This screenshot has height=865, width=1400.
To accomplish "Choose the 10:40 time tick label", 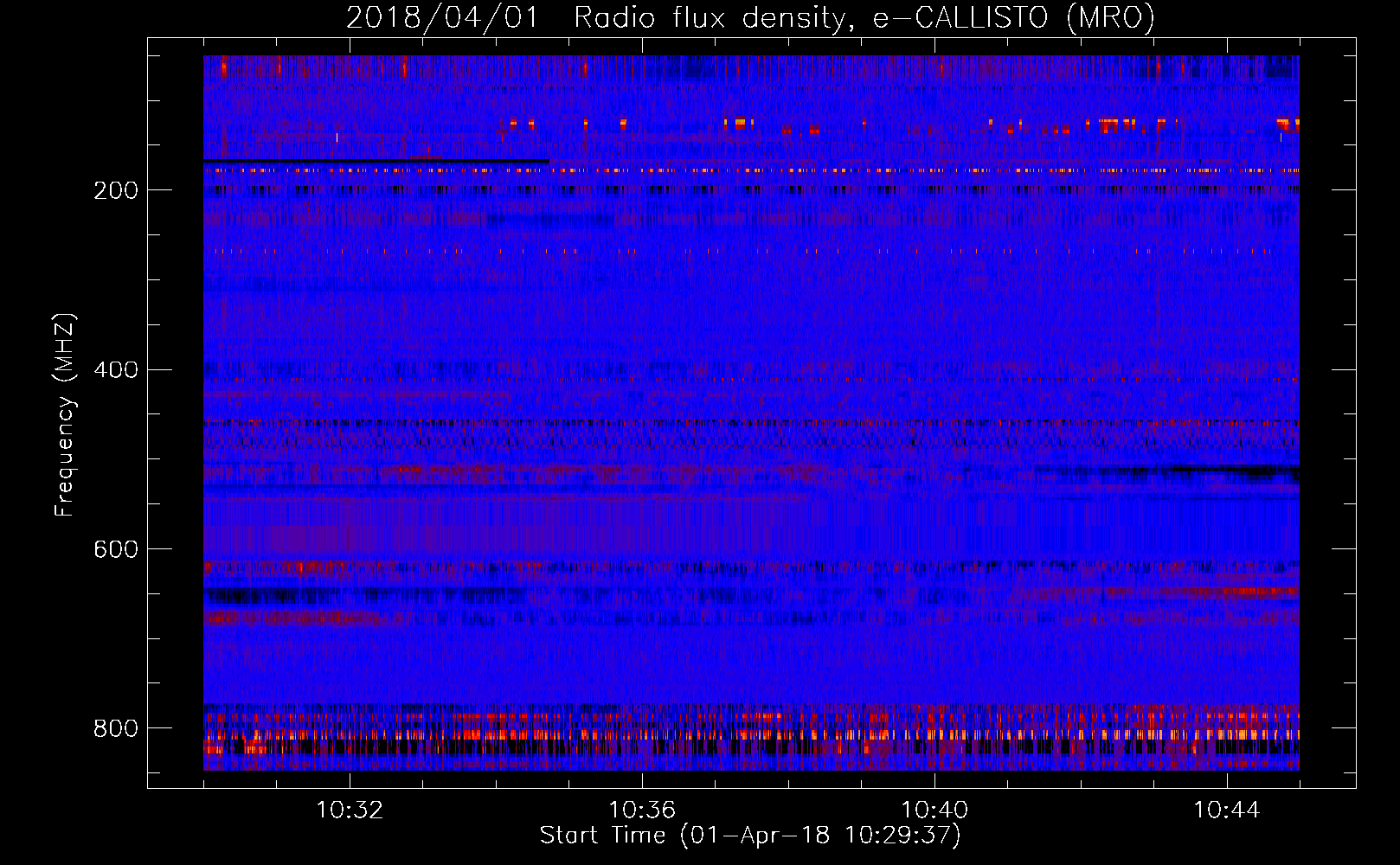I will 934,811.
